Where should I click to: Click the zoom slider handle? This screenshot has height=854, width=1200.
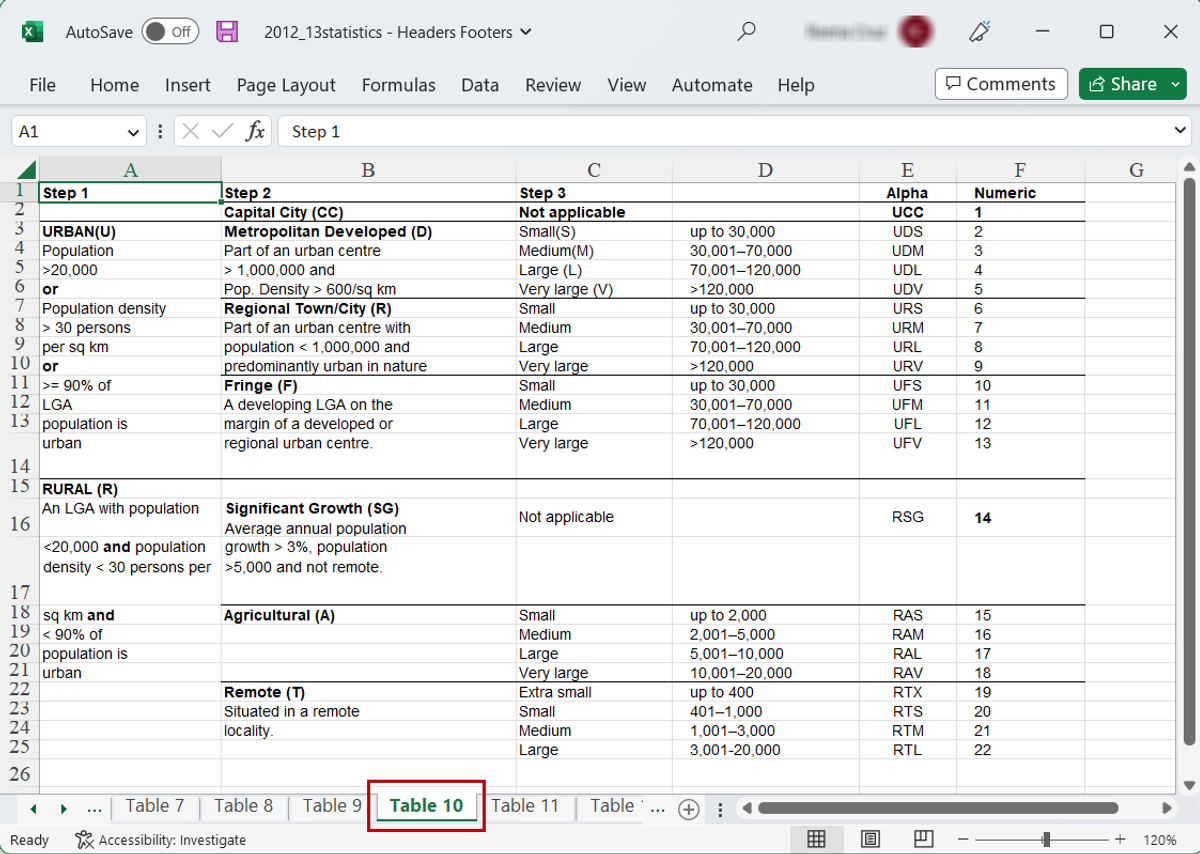coord(1046,839)
